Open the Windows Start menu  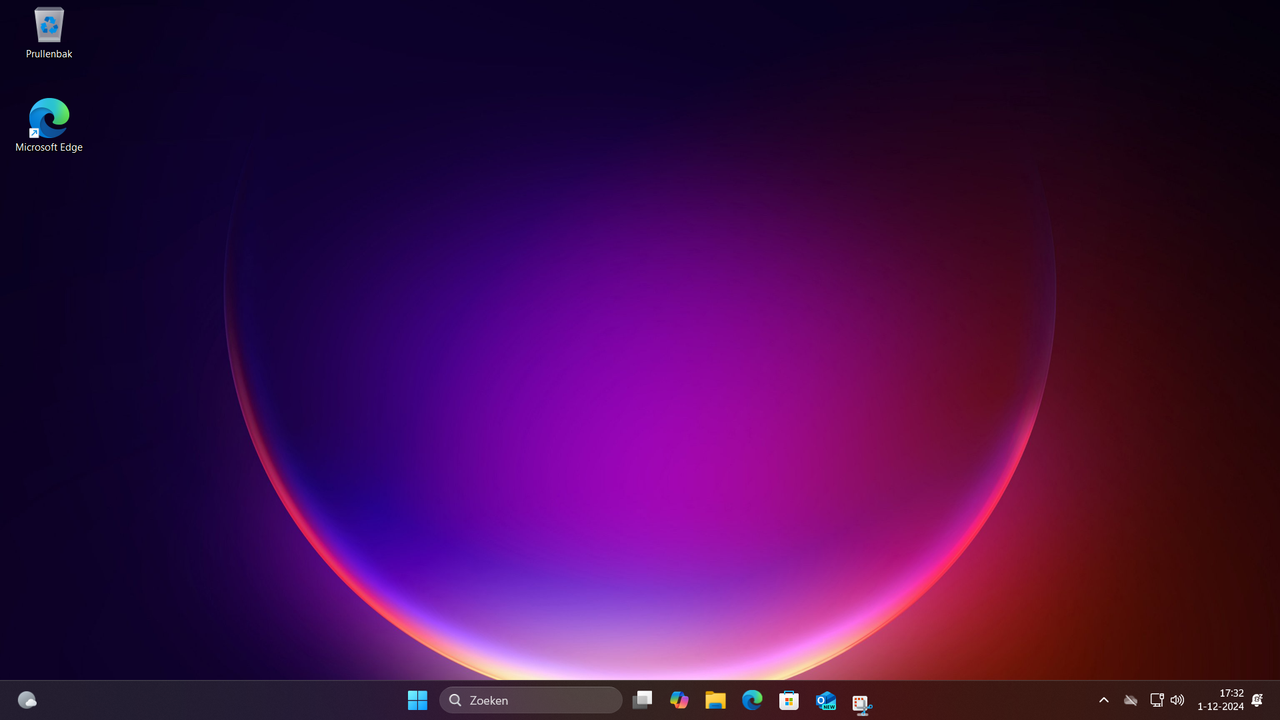click(417, 700)
